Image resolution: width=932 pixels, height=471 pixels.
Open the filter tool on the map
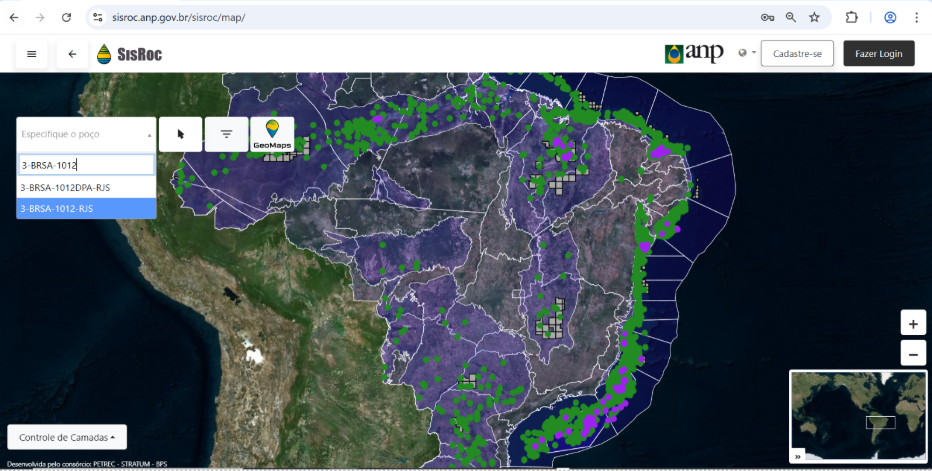(x=227, y=134)
